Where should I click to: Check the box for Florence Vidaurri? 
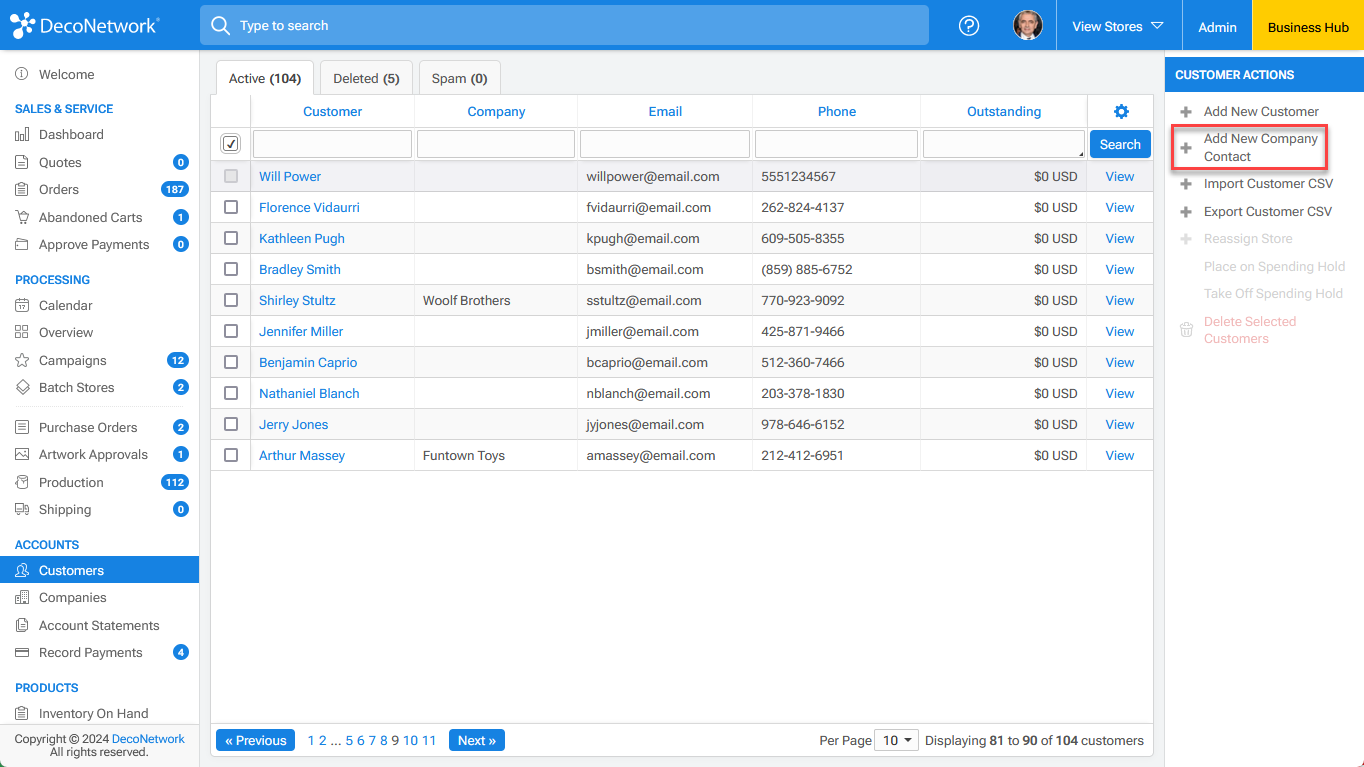tap(231, 207)
